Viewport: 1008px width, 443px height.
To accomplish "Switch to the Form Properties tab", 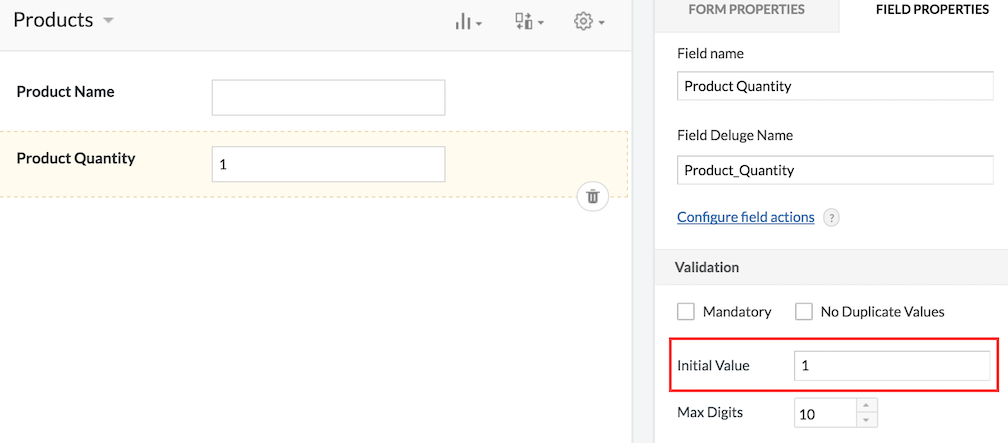I will (746, 10).
